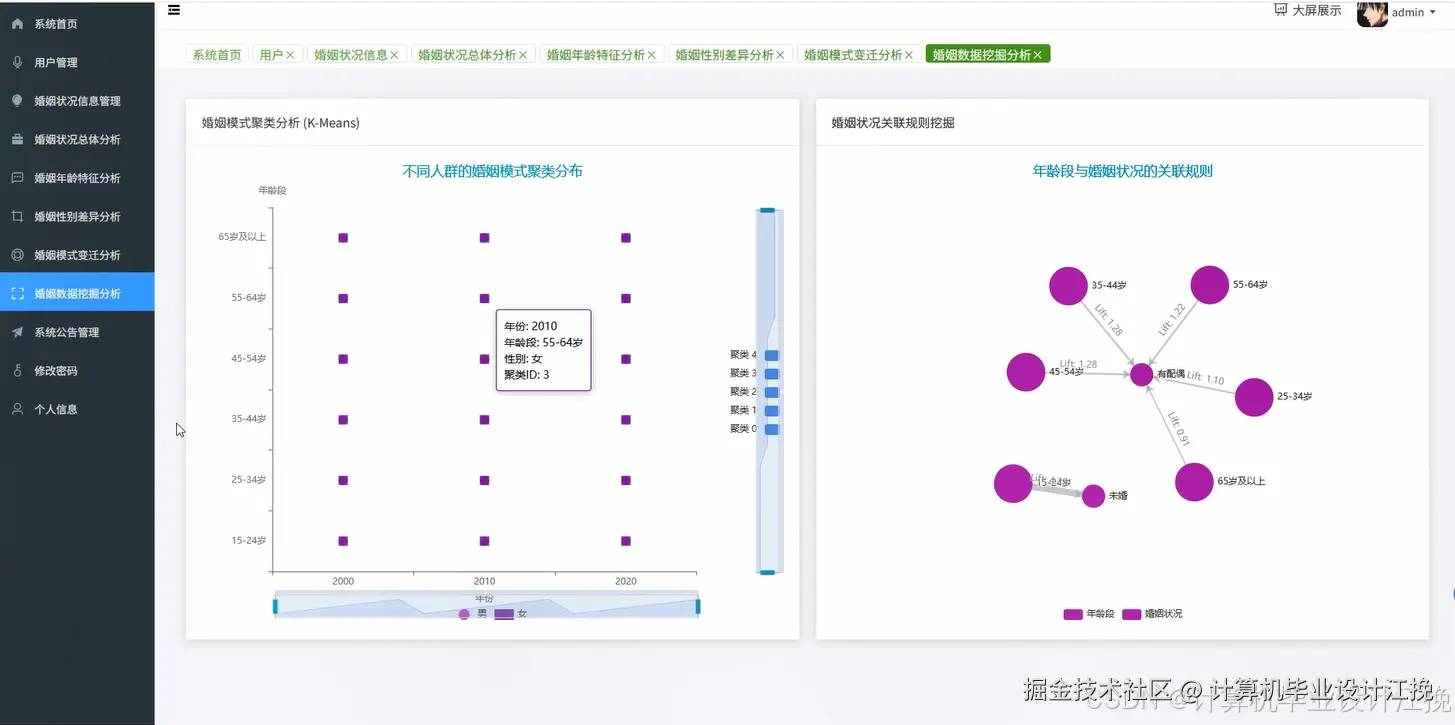Screen dimensions: 1455x725
Task: Click the 55-64岁 node in the graph
Action: [1209, 285]
